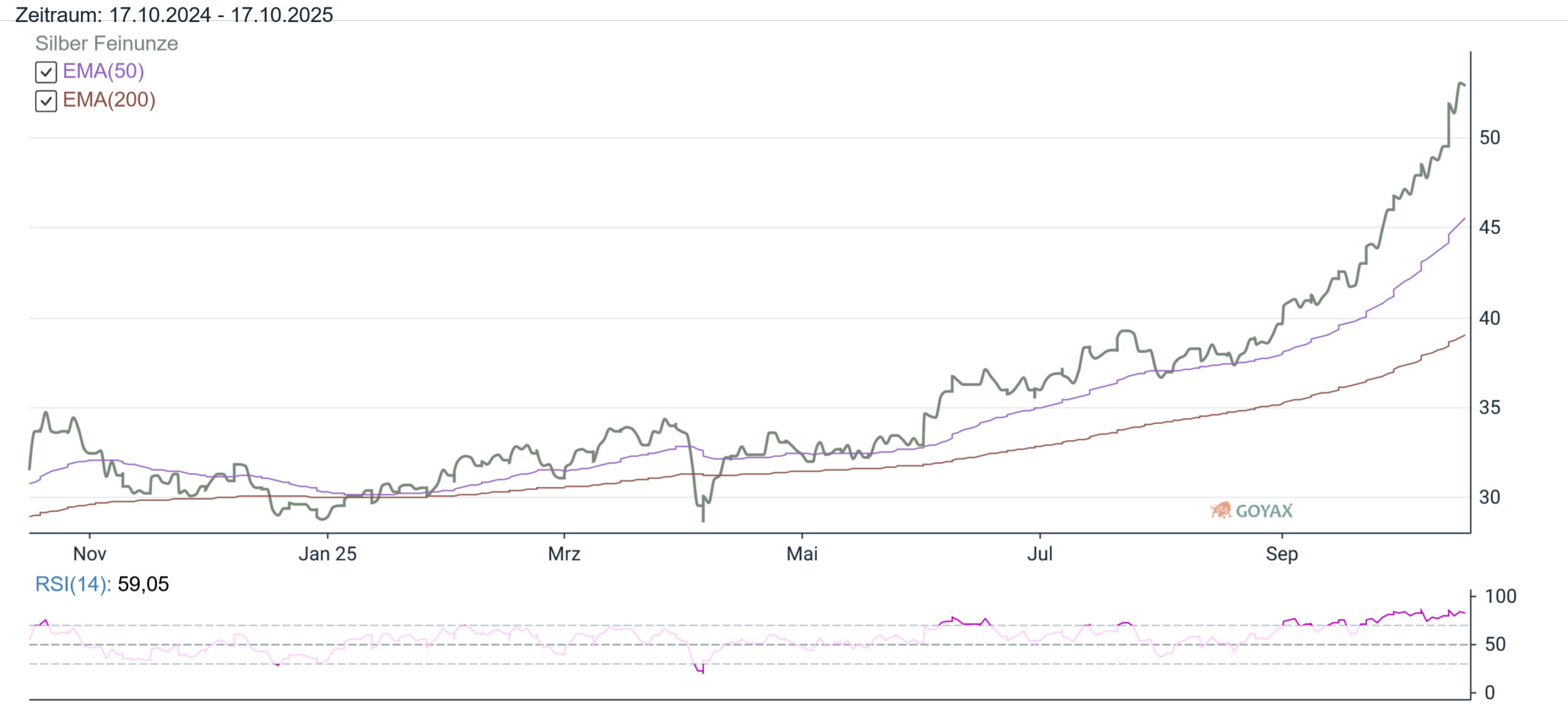
Task: Click the 30 price axis label
Action: pos(1490,497)
